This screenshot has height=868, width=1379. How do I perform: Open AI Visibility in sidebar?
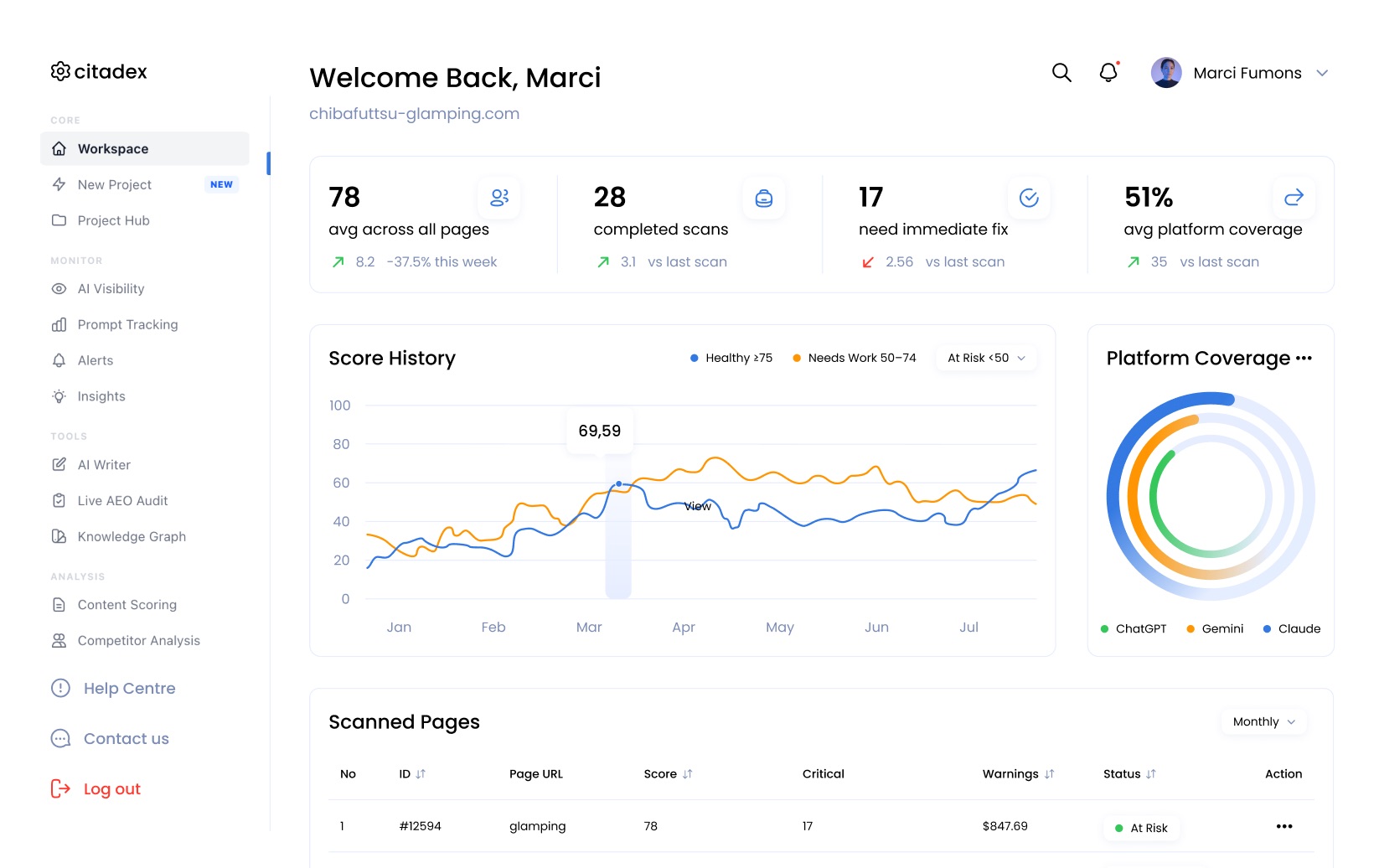pyautogui.click(x=111, y=289)
